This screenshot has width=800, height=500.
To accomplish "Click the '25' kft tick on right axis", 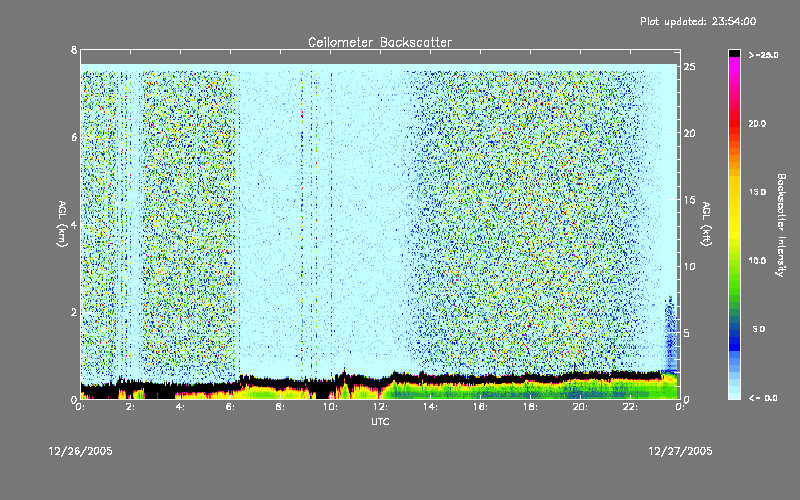I will tap(689, 66).
